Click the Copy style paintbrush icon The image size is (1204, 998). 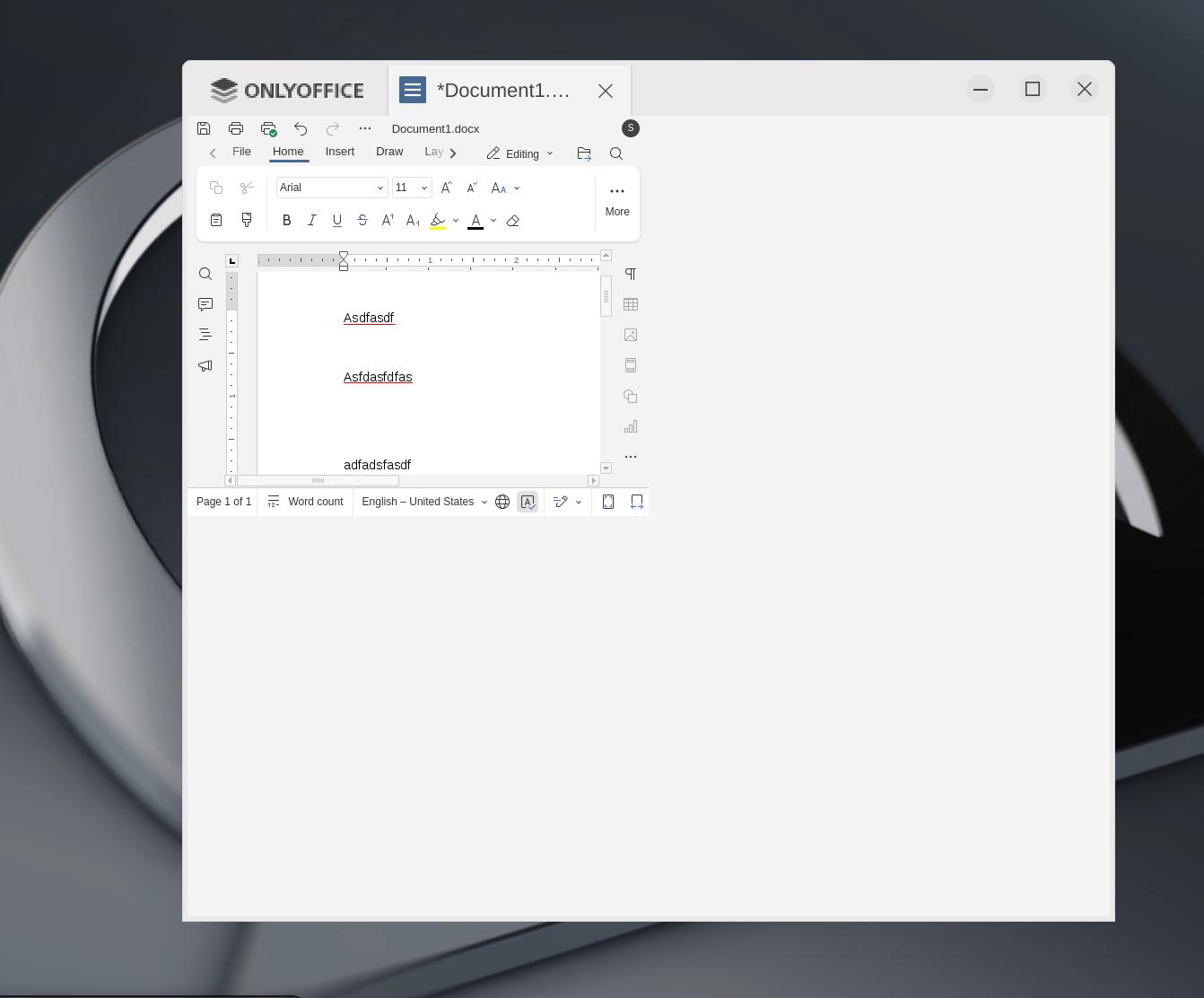click(247, 220)
